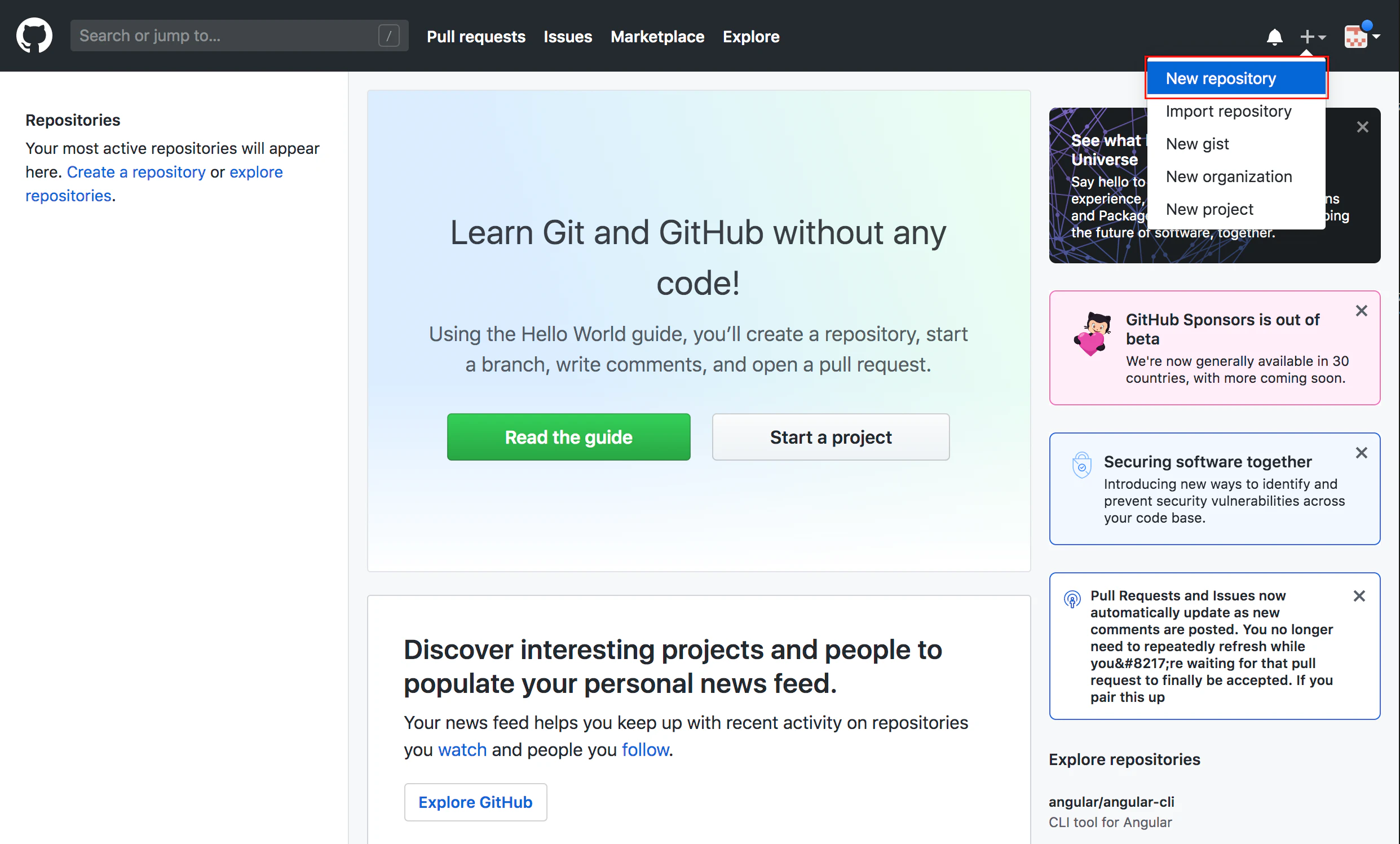
Task: Click the GitHub Sponsors is out of beta heading
Action: click(x=1223, y=329)
